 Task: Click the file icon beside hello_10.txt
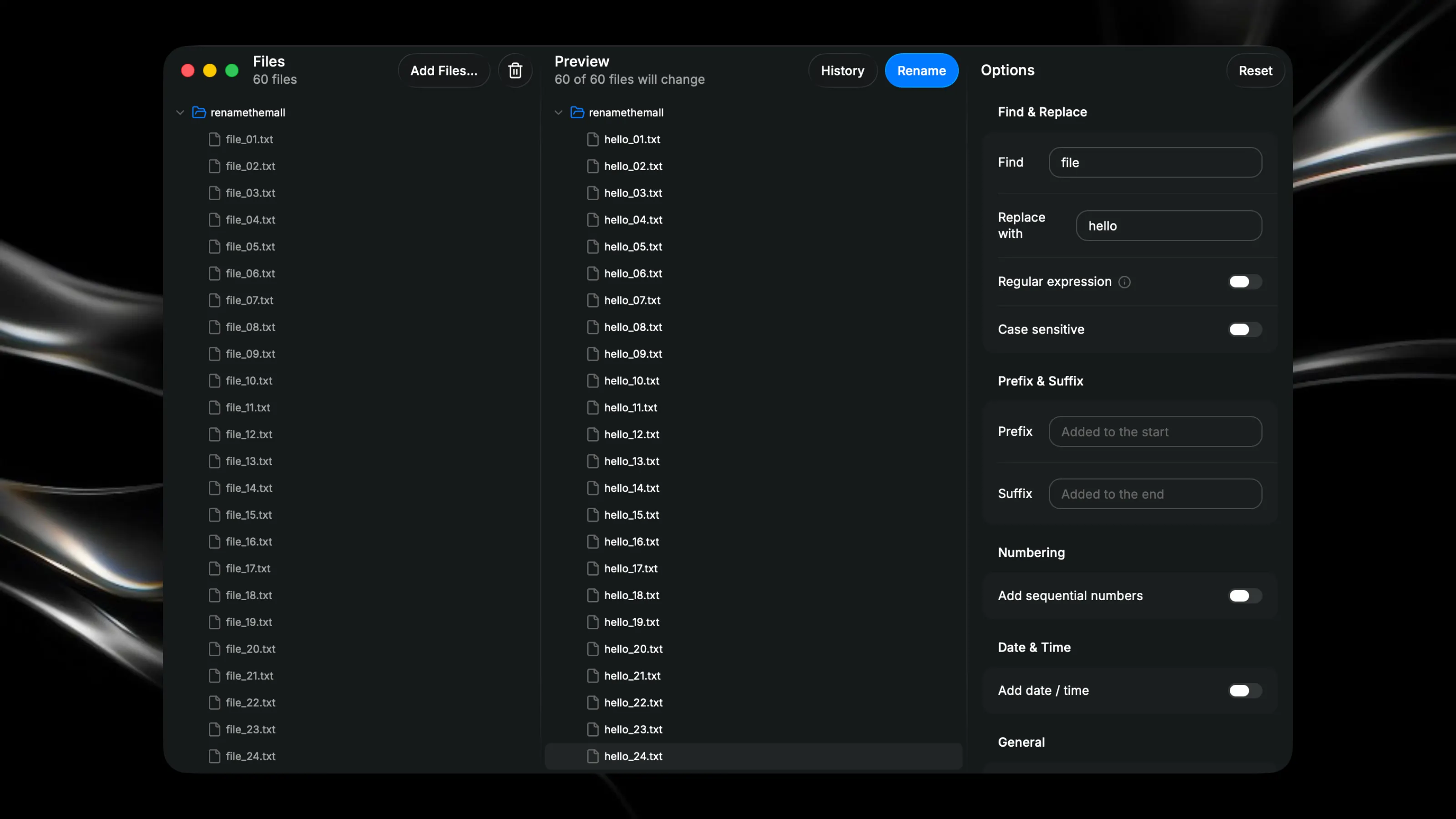pyautogui.click(x=592, y=381)
